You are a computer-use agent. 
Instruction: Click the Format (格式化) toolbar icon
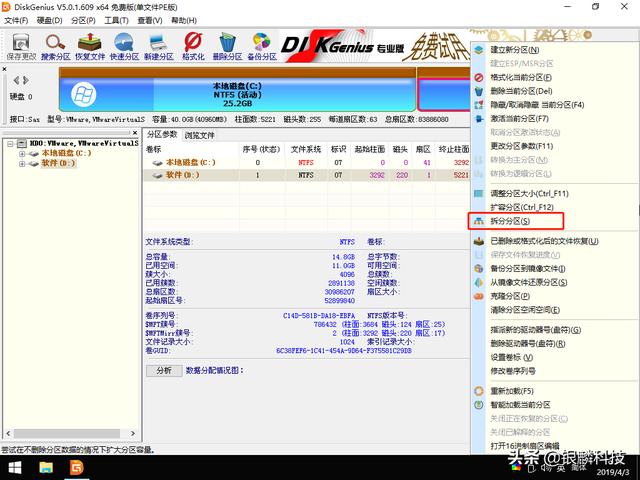[x=193, y=47]
